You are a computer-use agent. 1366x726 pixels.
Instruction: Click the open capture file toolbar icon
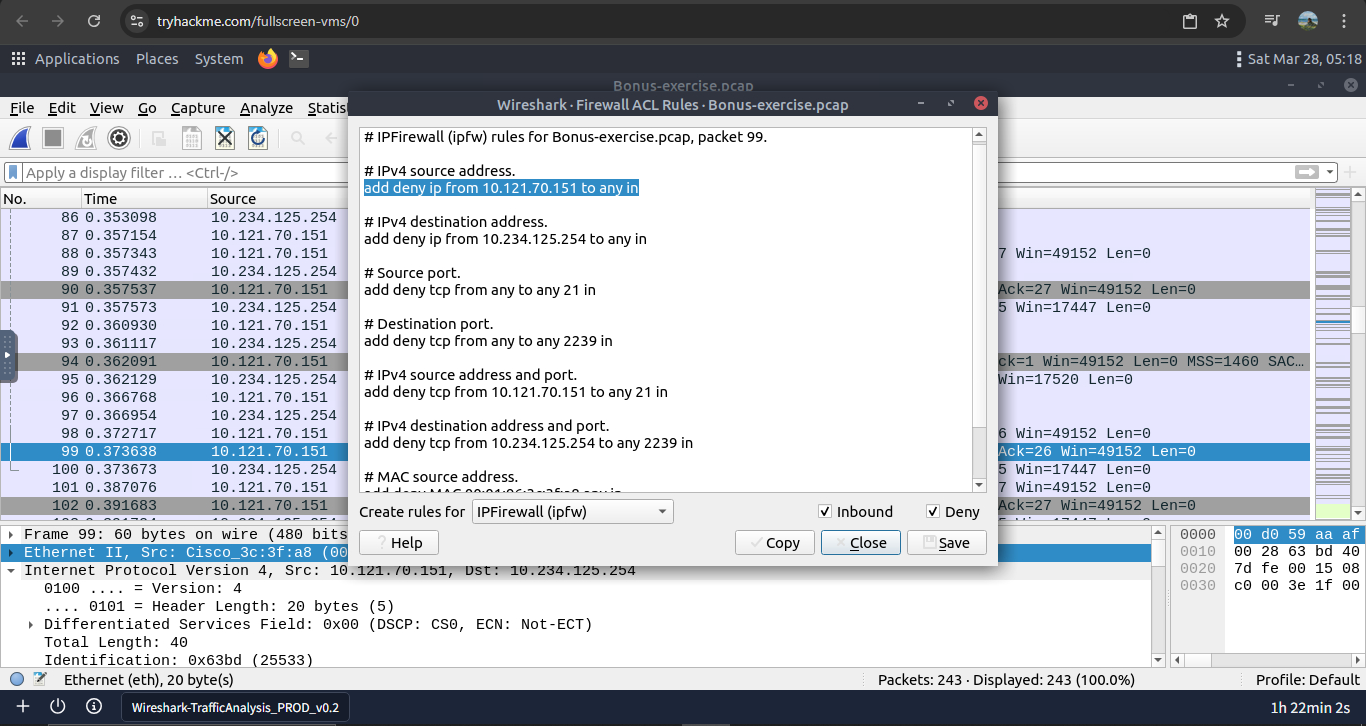pyautogui.click(x=158, y=138)
